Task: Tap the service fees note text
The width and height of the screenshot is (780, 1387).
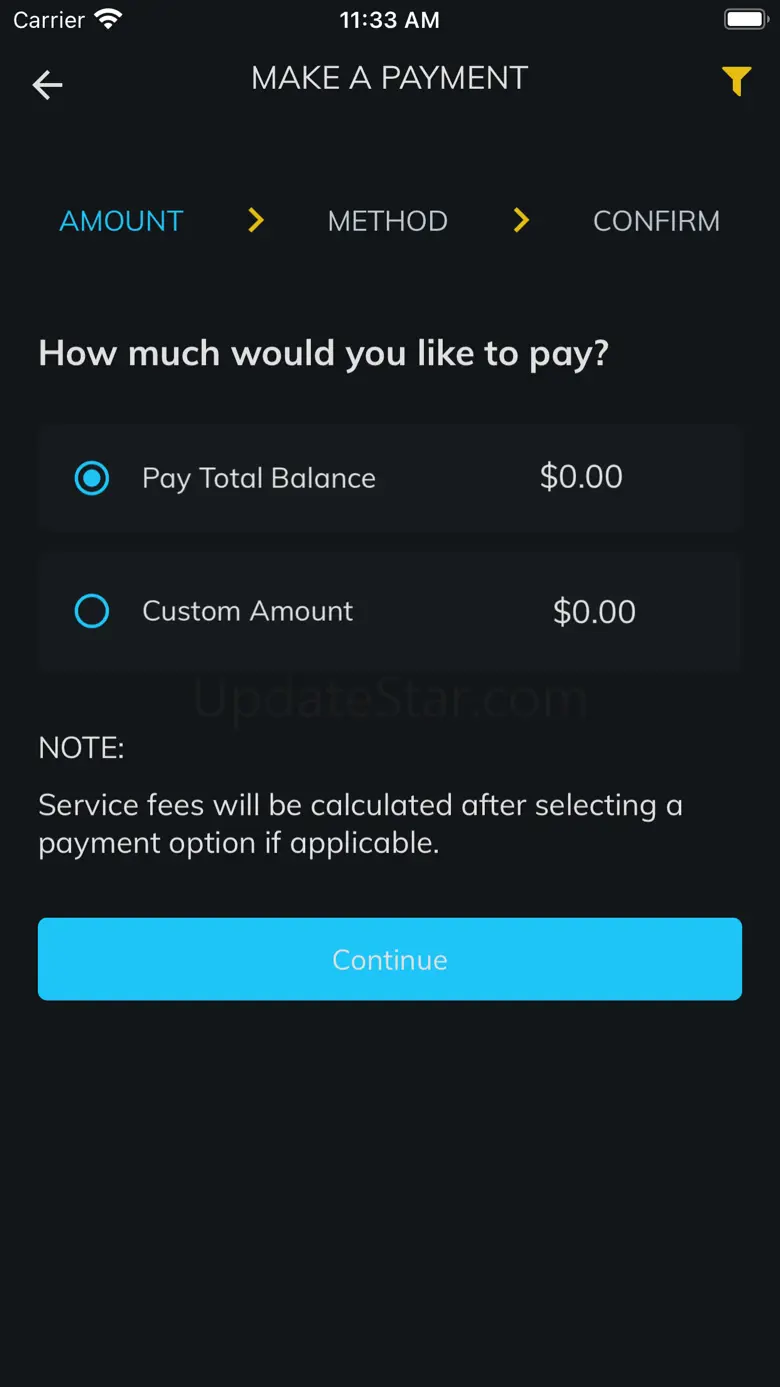Action: [360, 824]
